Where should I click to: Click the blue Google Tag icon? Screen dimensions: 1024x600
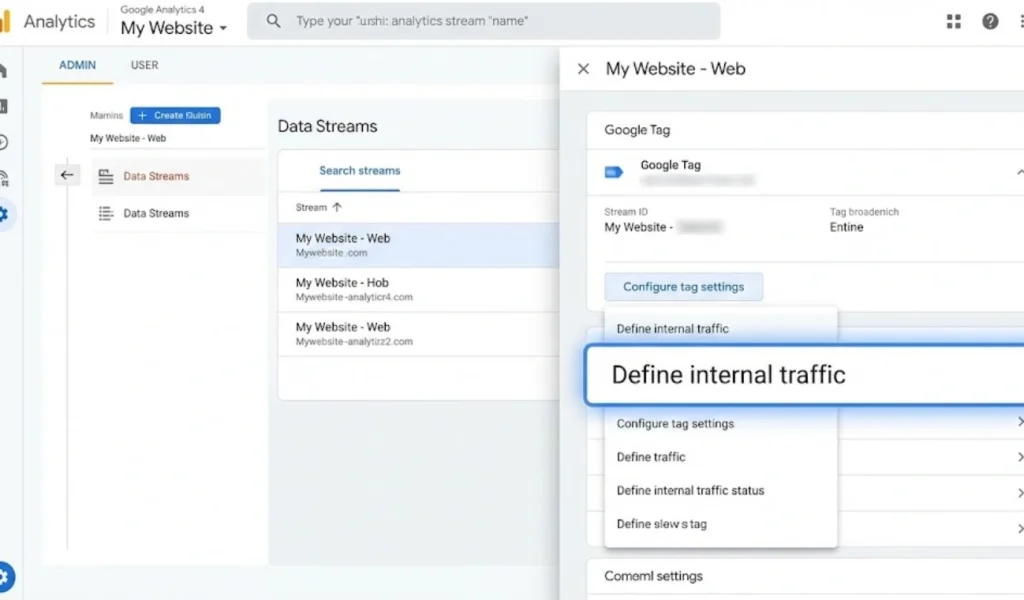614,172
